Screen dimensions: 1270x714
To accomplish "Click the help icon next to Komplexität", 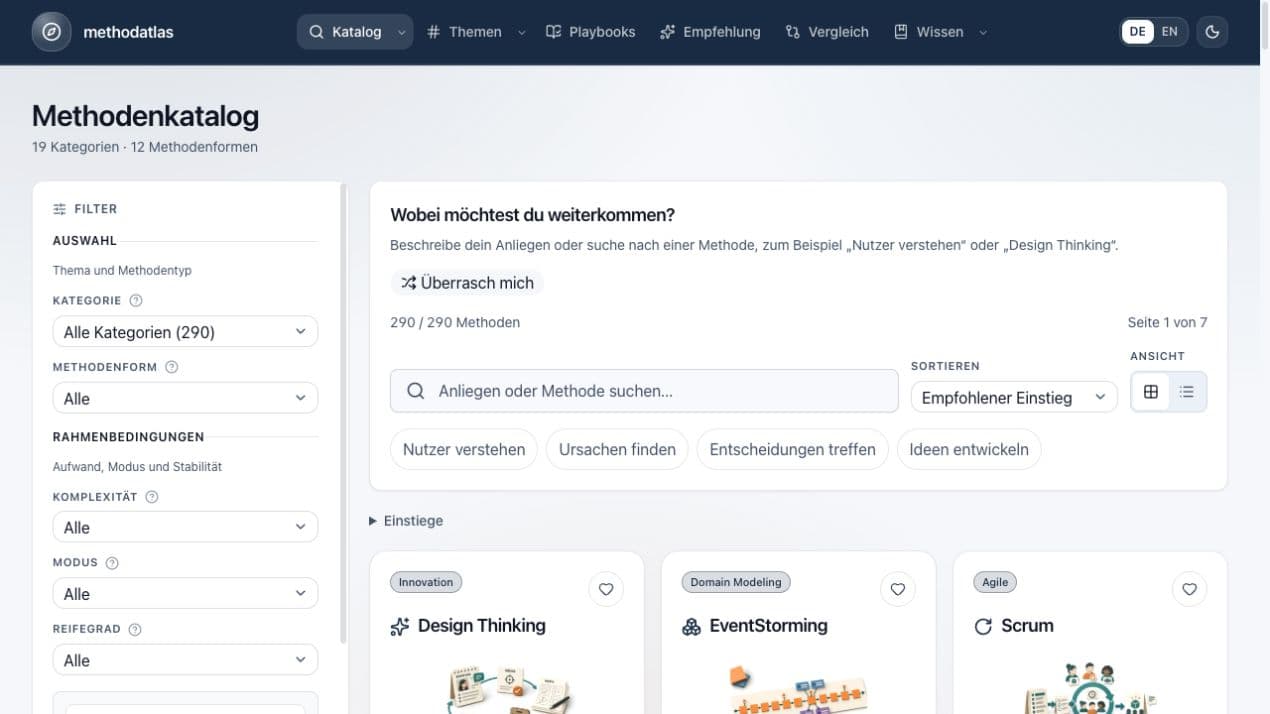I will click(x=152, y=497).
